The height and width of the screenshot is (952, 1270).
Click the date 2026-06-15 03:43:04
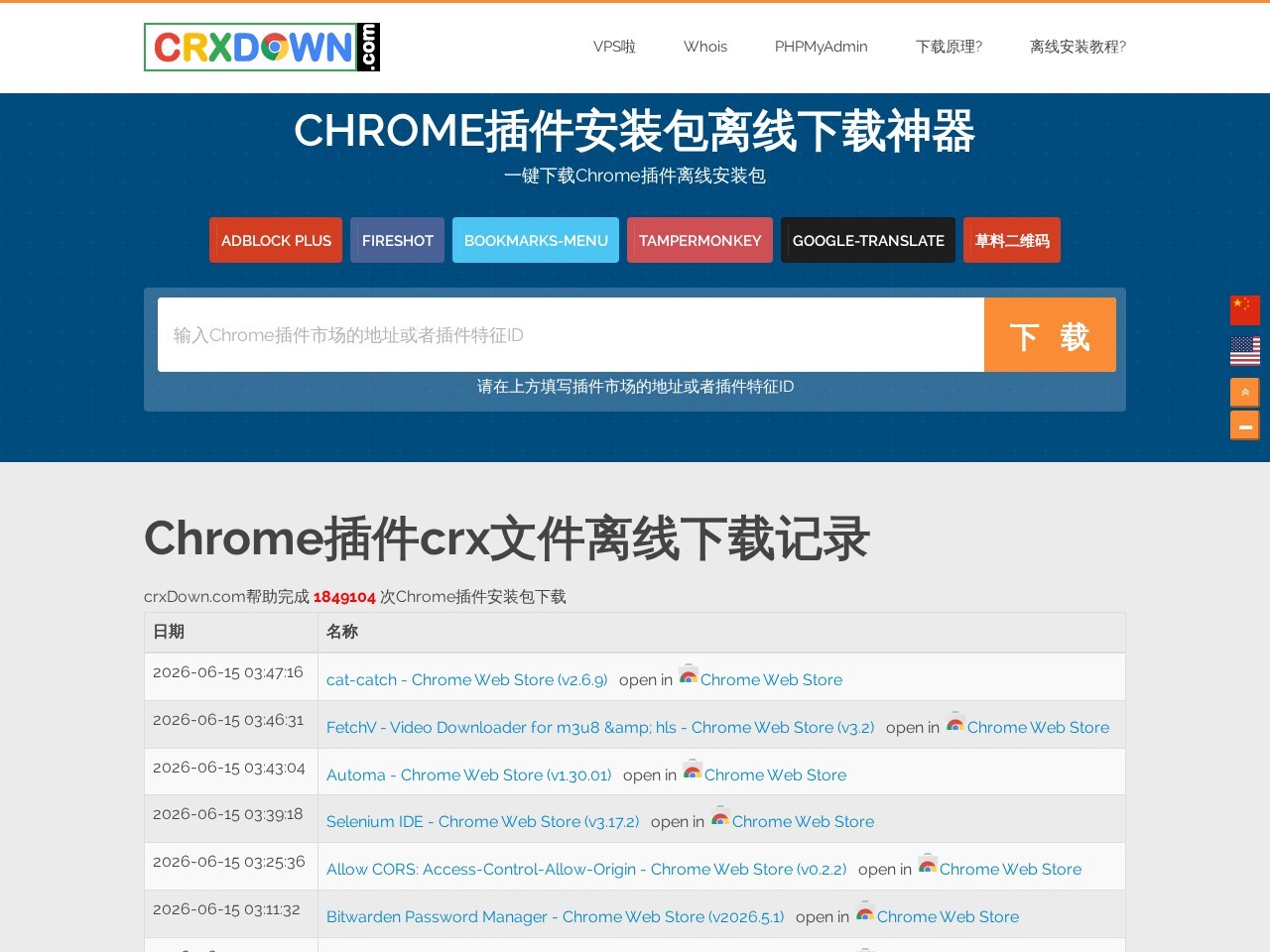tap(229, 768)
